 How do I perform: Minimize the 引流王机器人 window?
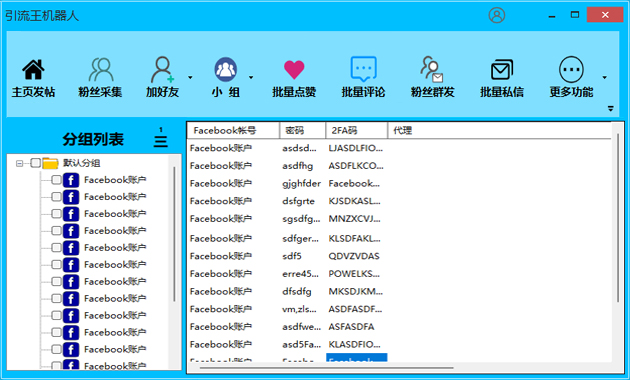(552, 16)
